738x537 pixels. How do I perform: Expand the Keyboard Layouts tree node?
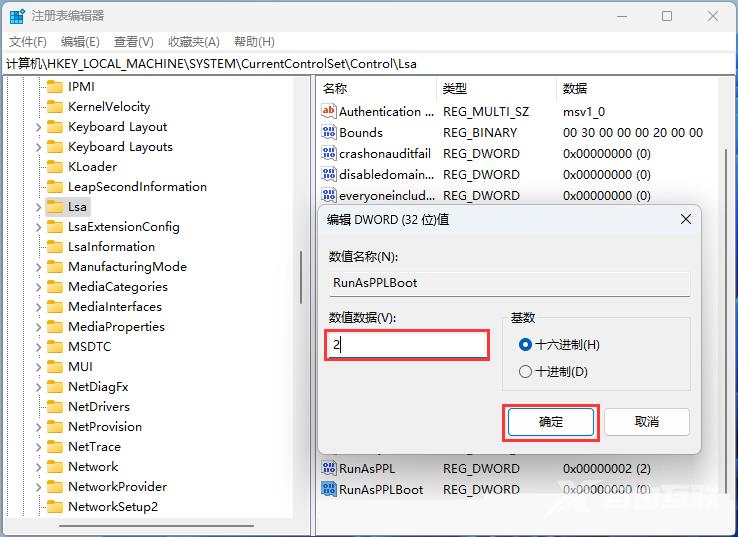pos(39,147)
